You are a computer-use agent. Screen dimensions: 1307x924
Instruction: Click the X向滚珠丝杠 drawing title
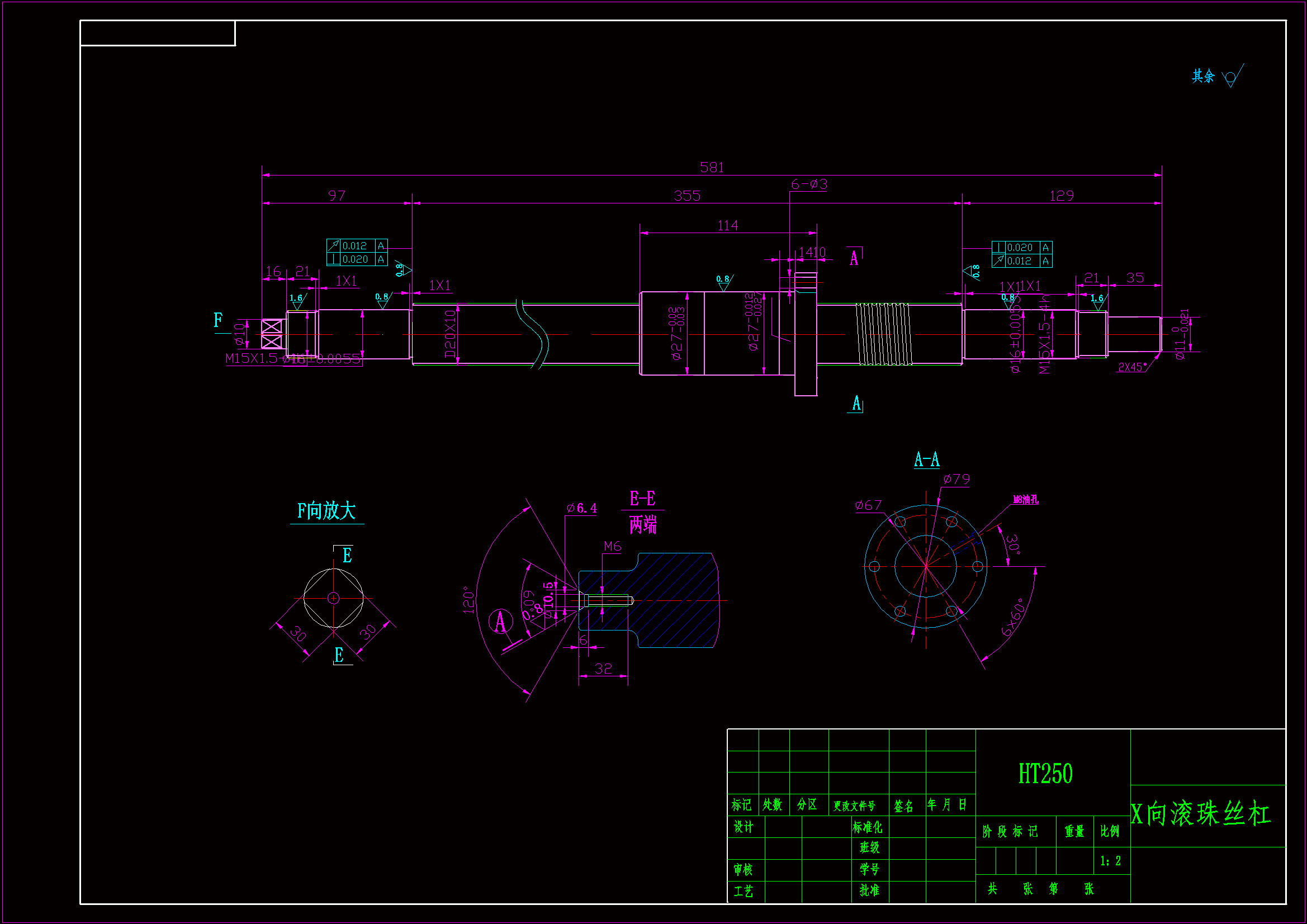click(x=1200, y=814)
